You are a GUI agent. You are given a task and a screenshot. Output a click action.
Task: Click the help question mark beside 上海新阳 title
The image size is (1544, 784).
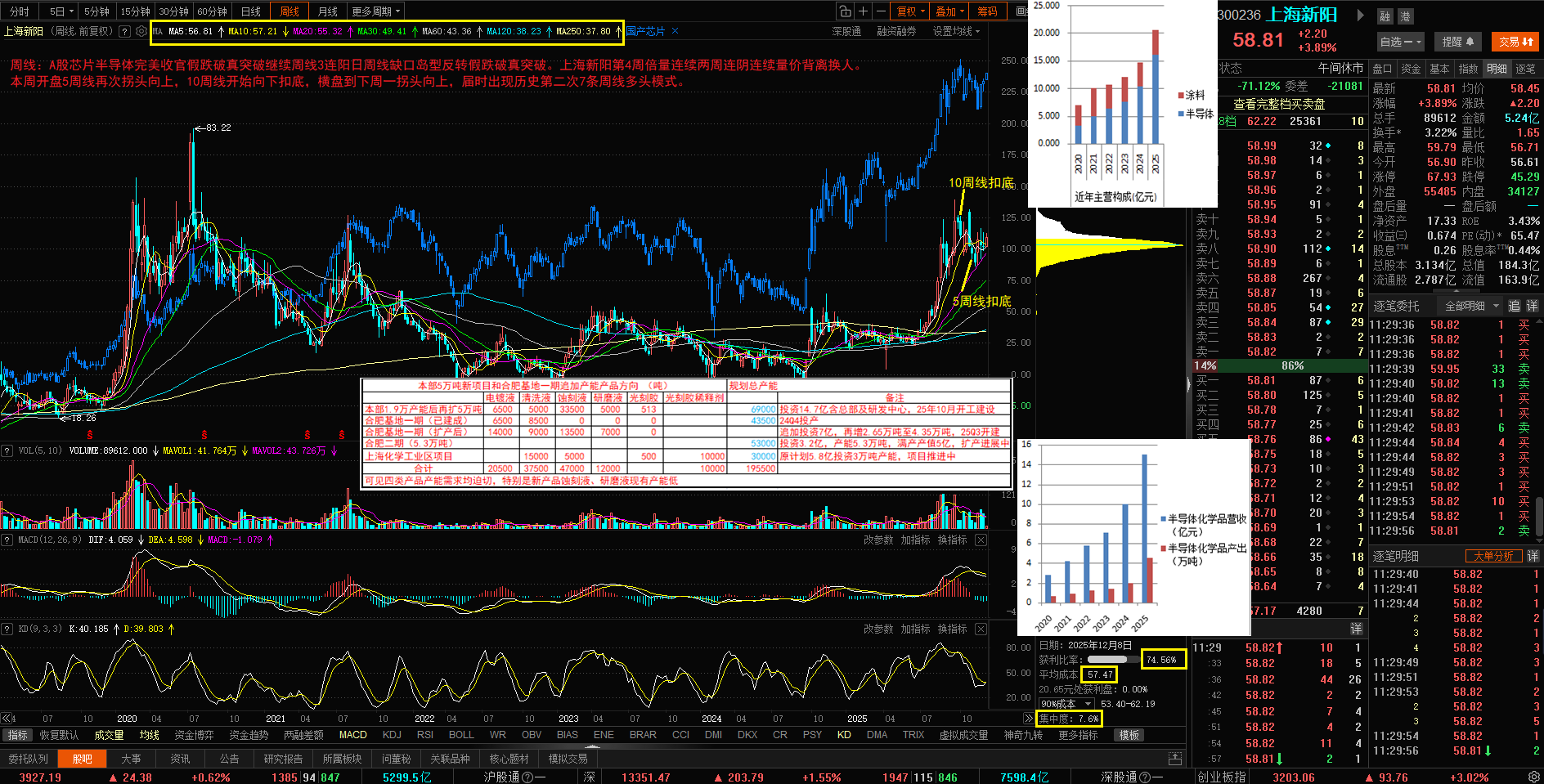124,31
